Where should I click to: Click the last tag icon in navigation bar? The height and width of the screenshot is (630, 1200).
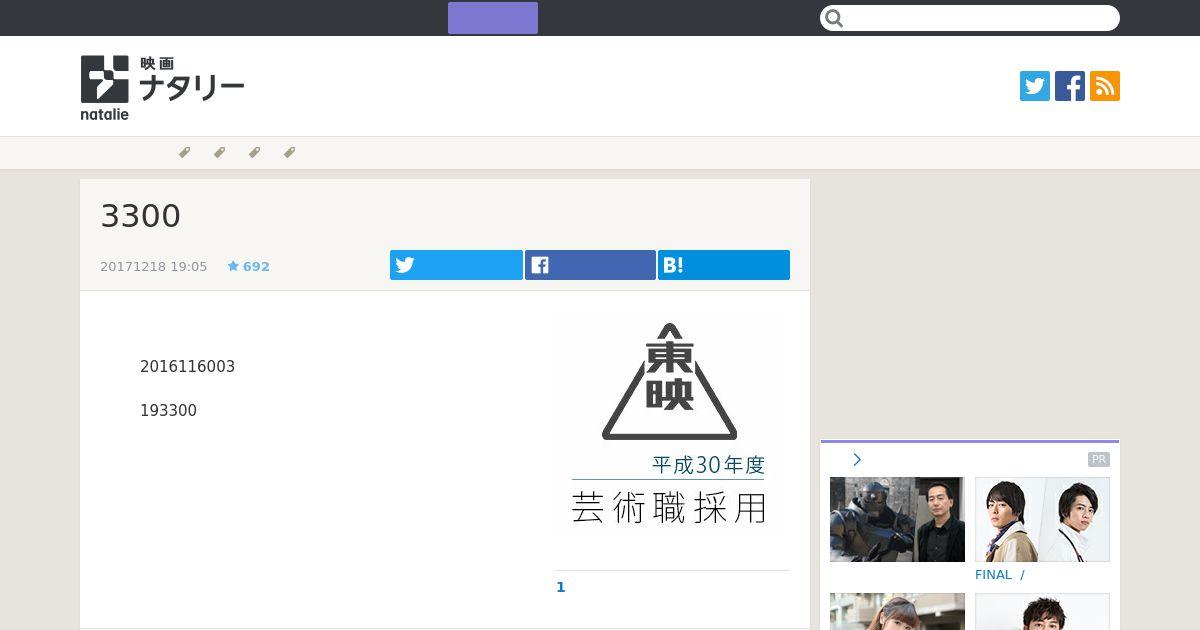[289, 153]
